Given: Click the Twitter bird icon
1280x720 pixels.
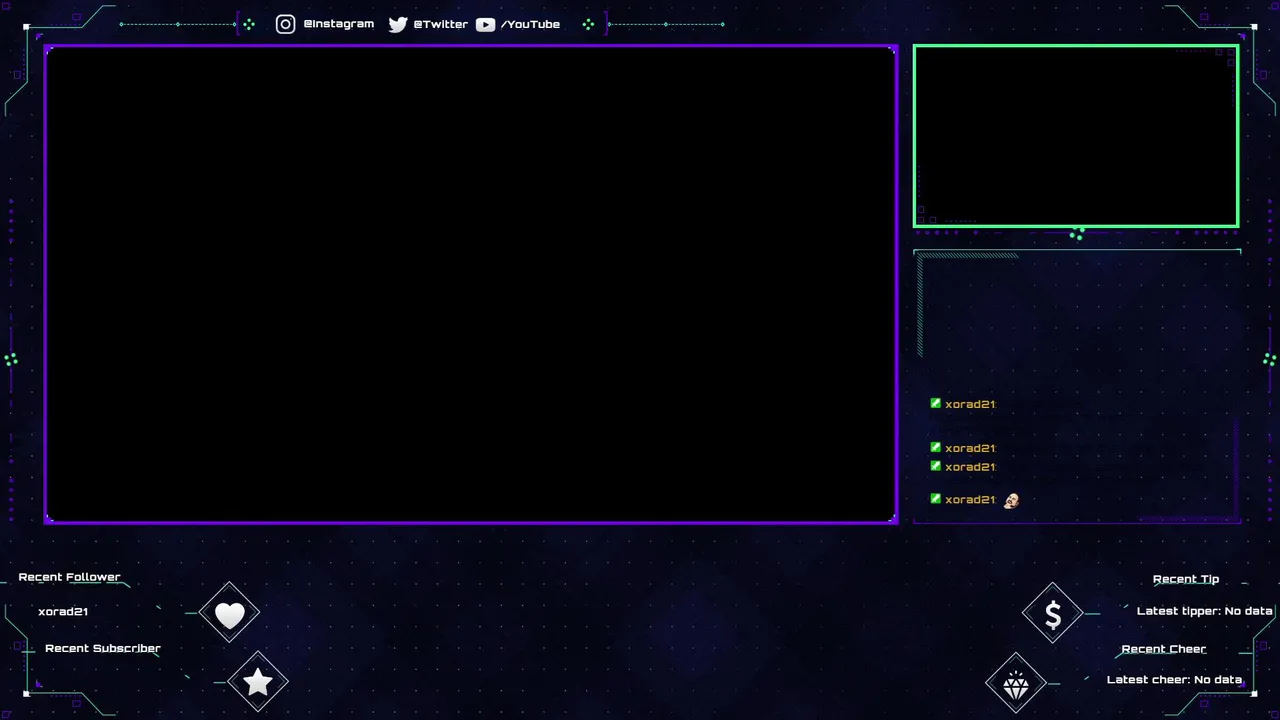Looking at the screenshot, I should coord(398,24).
